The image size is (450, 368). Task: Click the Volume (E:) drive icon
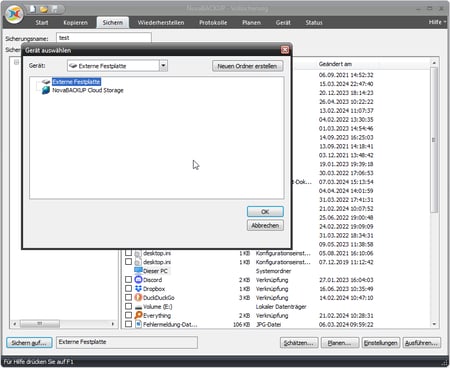(x=138, y=307)
